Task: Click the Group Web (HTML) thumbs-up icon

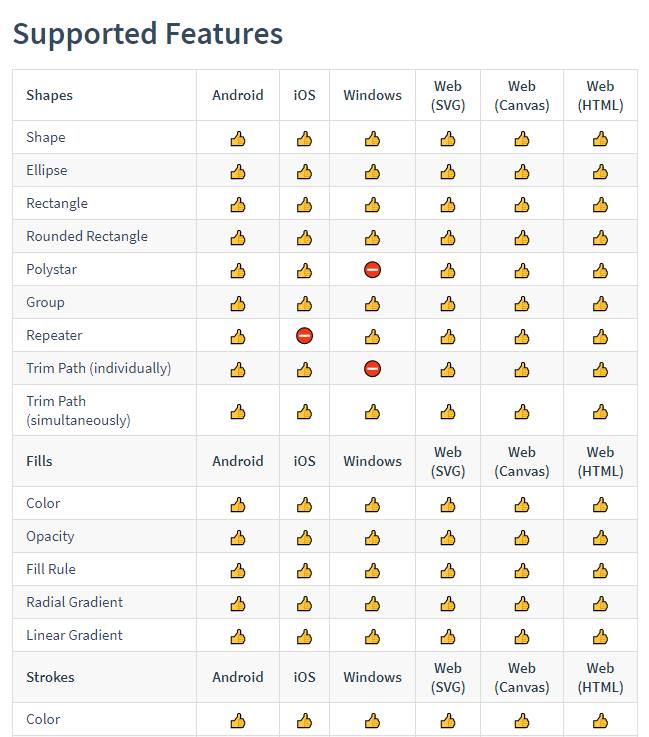Action: pos(600,304)
